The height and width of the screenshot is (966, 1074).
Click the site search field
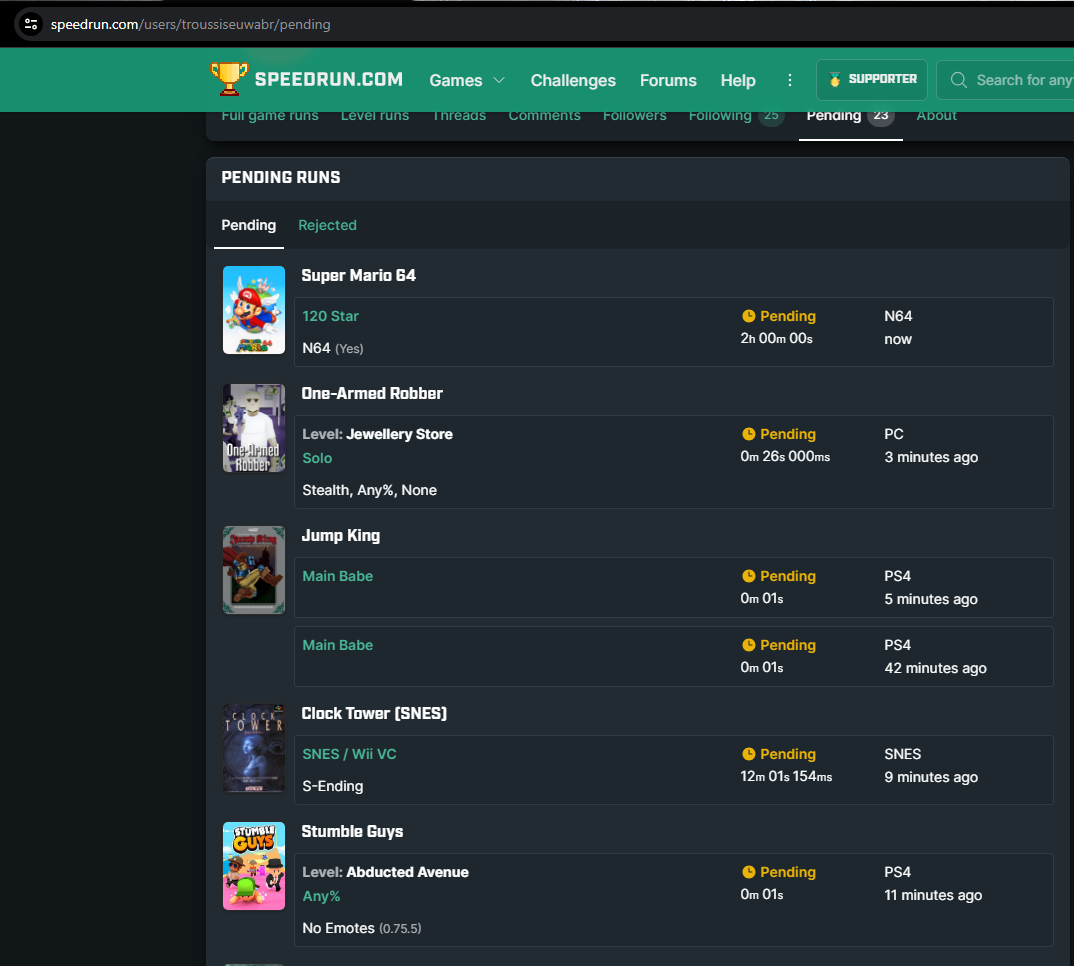pos(1005,80)
